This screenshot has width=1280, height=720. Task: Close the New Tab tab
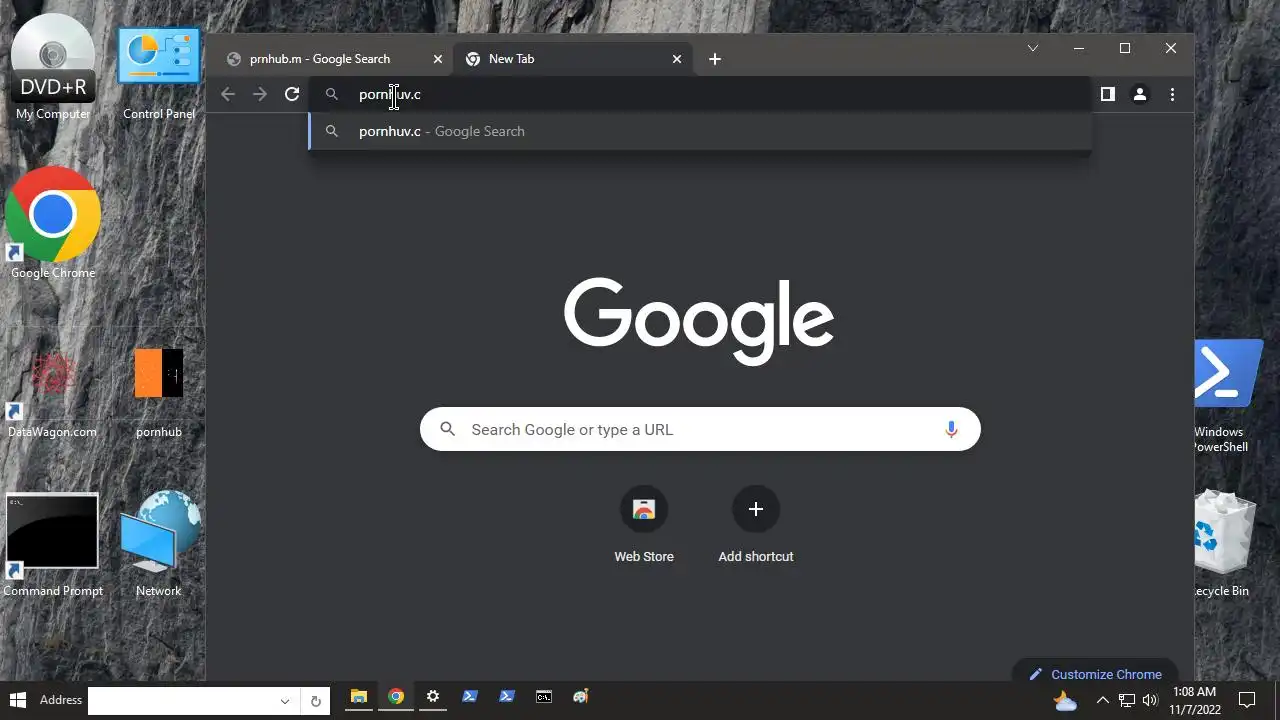click(x=676, y=59)
